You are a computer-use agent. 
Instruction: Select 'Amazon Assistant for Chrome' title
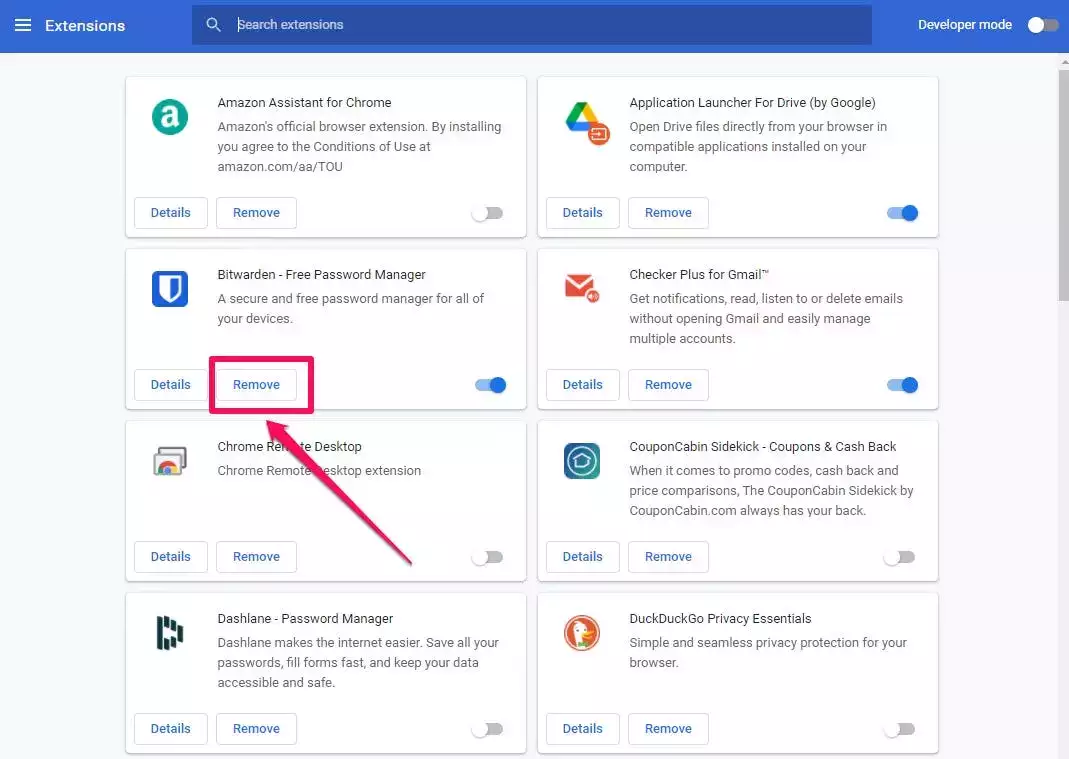[x=304, y=103]
